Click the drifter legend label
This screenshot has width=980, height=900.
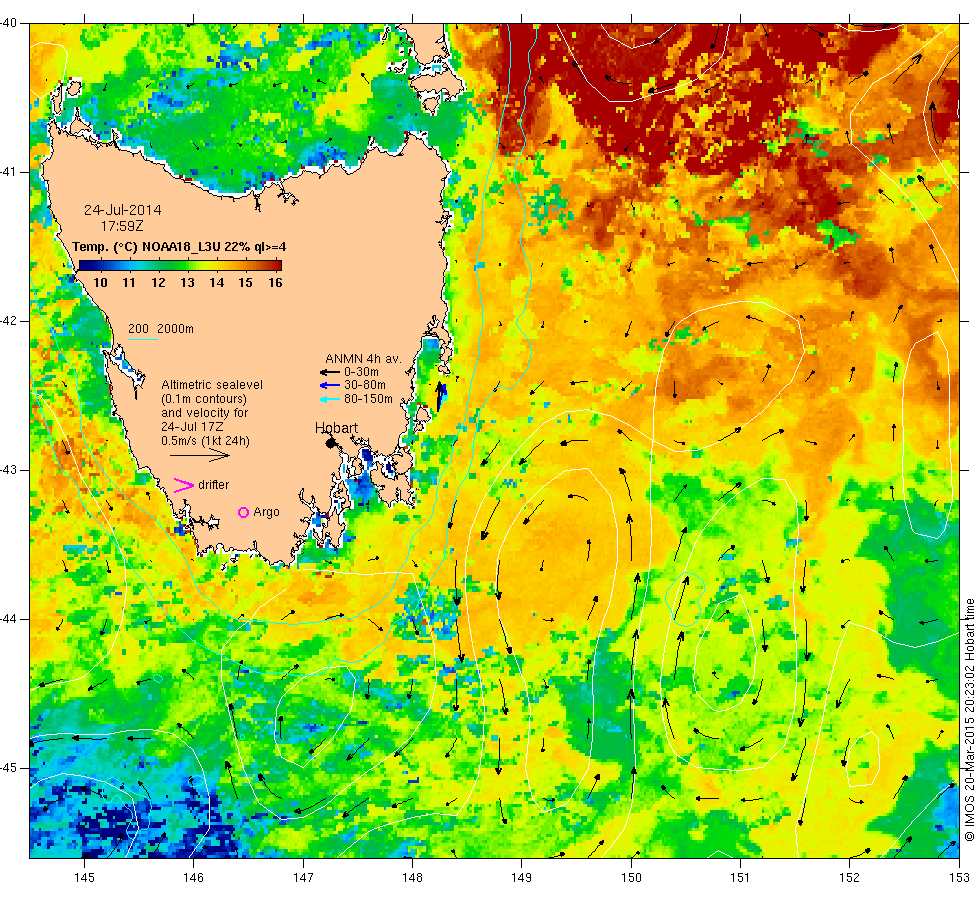pos(213,485)
